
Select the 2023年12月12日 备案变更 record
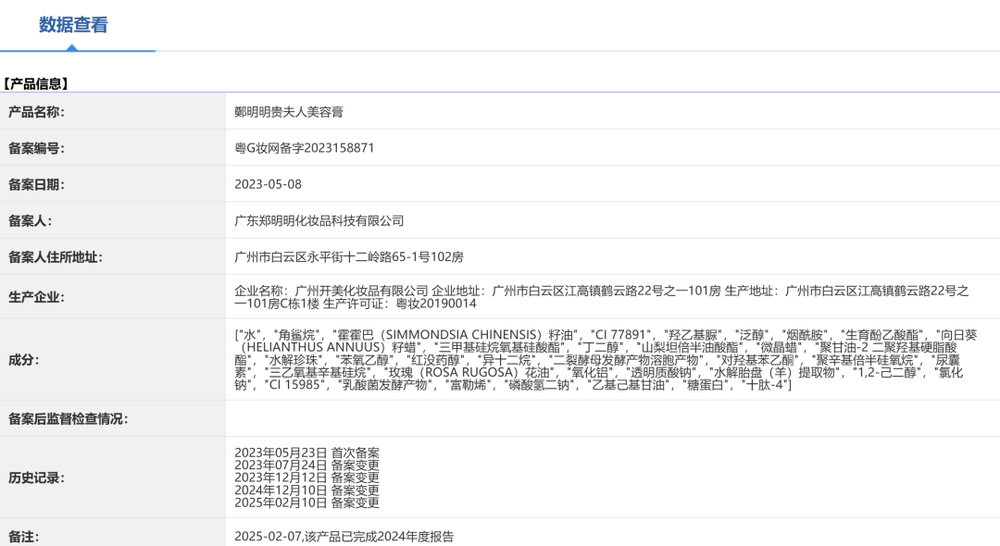point(306,478)
